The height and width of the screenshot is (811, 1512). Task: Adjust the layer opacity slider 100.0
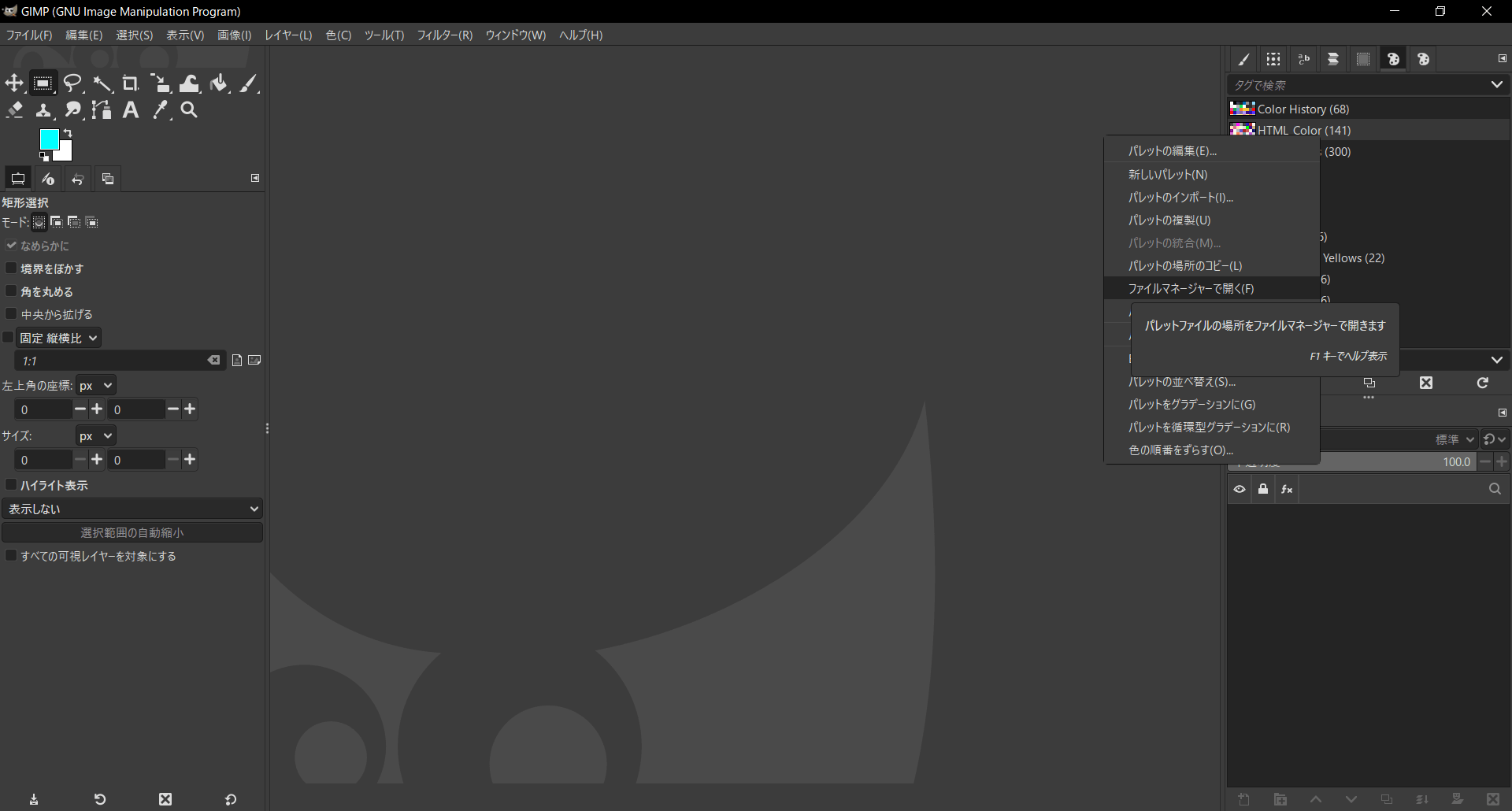pyautogui.click(x=1351, y=461)
